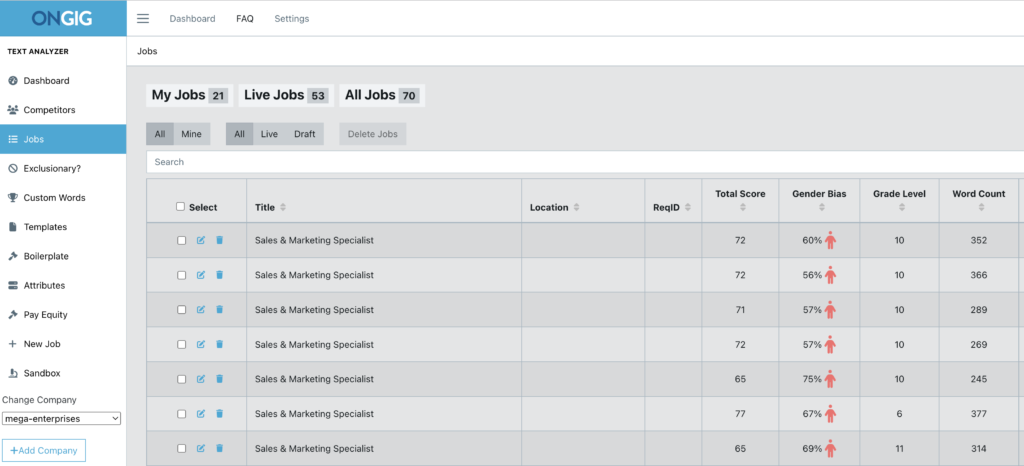Sort table by Location column
The width and height of the screenshot is (1024, 466).
[575, 208]
